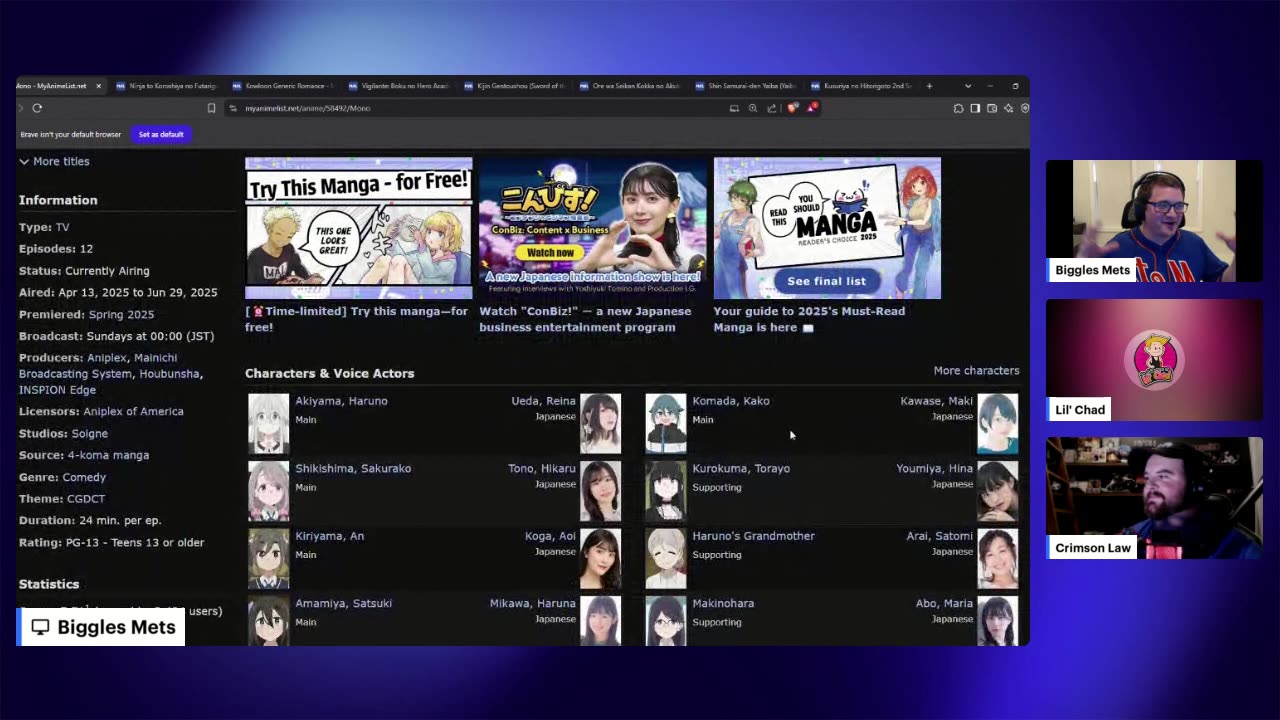
Task: Open Brave Wallet icon in toolbar
Action: pyautogui.click(x=992, y=108)
